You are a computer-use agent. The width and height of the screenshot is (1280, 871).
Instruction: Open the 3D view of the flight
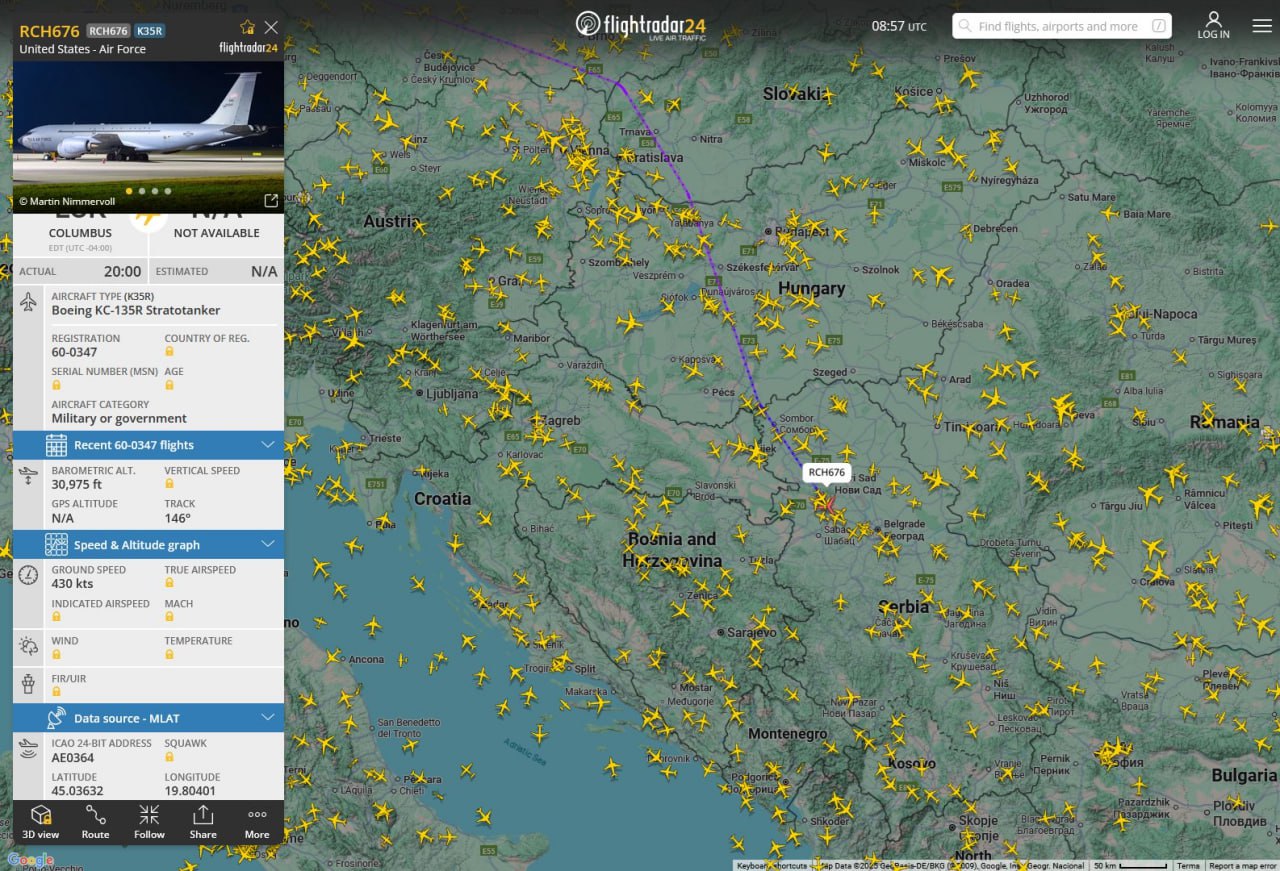click(41, 822)
